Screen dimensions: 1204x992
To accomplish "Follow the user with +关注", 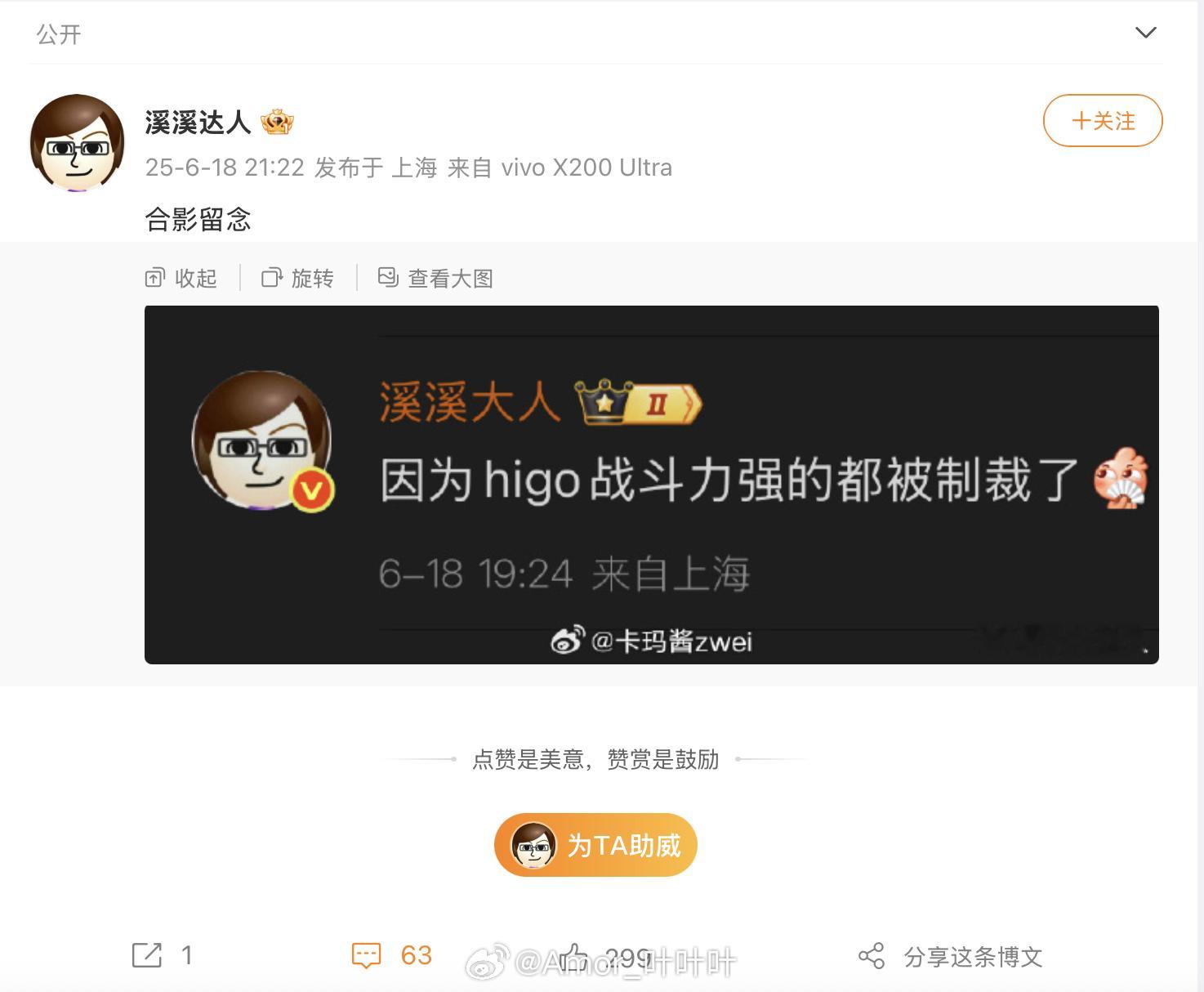I will point(1103,121).
